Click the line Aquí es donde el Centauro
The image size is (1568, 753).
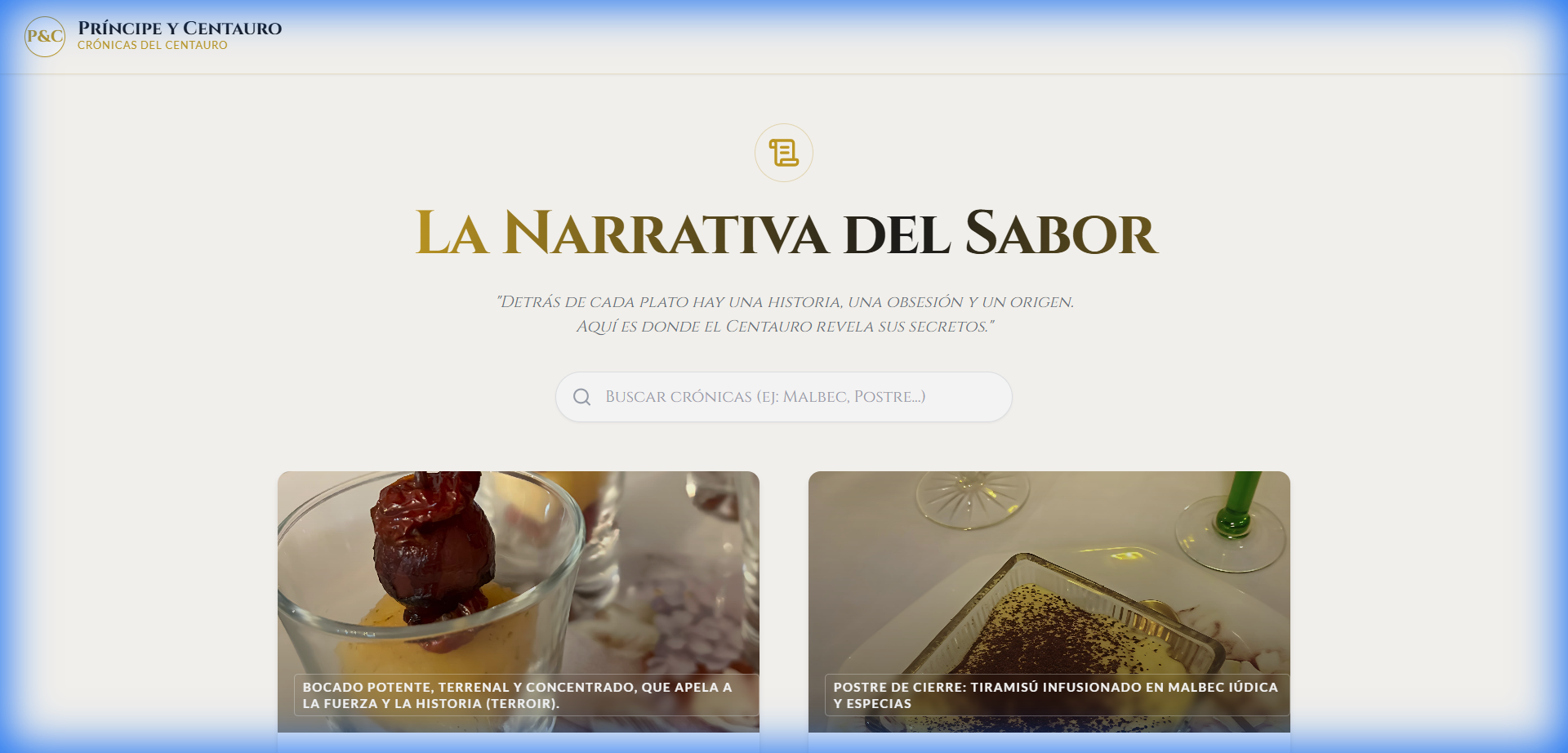tap(785, 327)
